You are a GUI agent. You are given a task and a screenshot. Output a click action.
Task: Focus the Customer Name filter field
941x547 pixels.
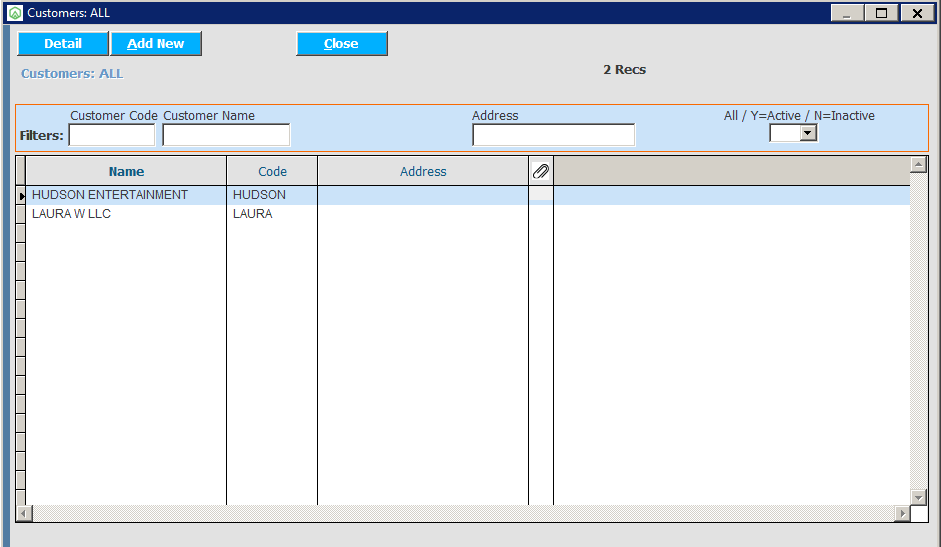(226, 135)
